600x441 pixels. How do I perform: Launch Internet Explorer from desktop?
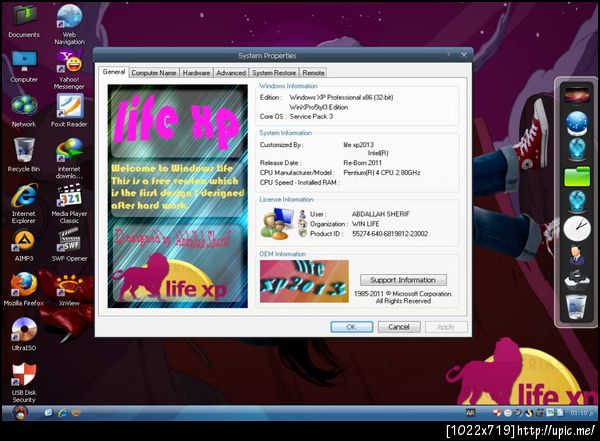(24, 204)
